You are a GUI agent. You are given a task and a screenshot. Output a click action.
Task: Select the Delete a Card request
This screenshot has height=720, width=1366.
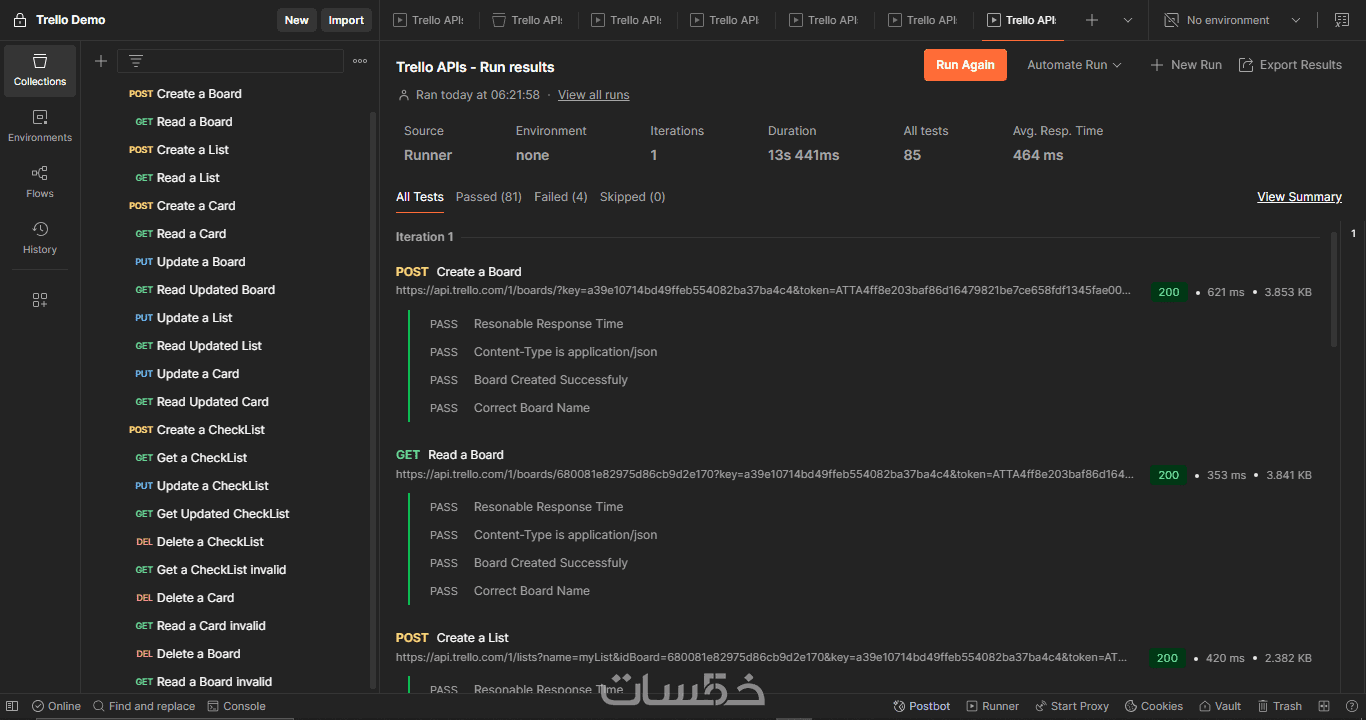195,598
